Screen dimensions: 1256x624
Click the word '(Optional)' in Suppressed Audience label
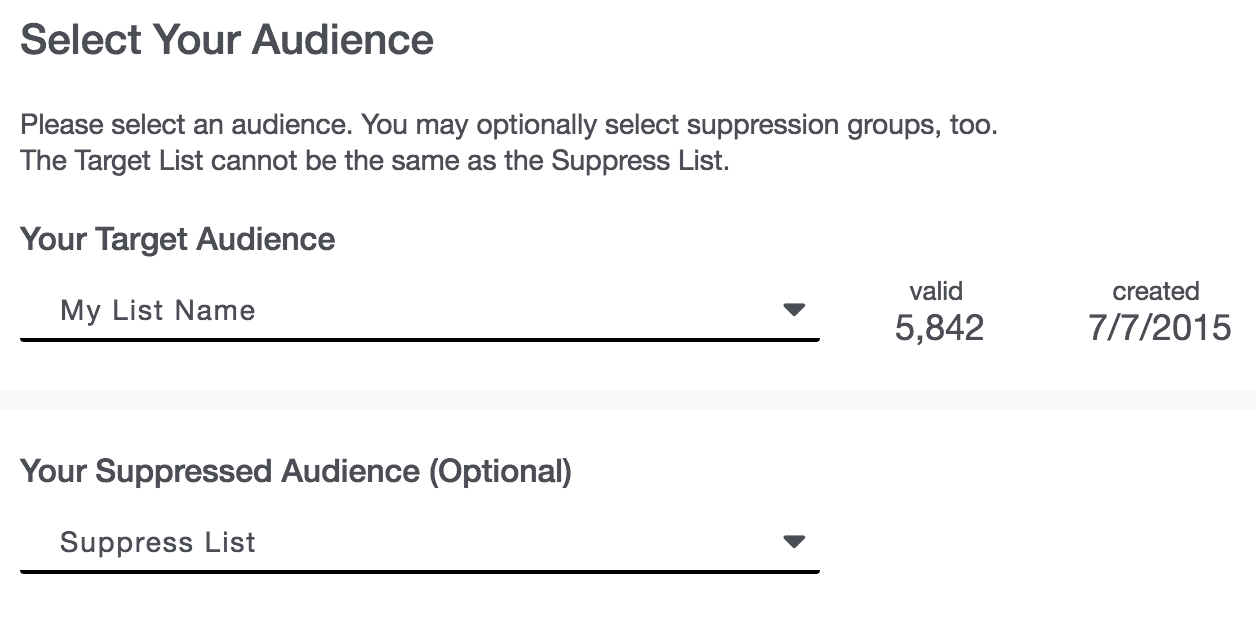pyautogui.click(x=500, y=472)
